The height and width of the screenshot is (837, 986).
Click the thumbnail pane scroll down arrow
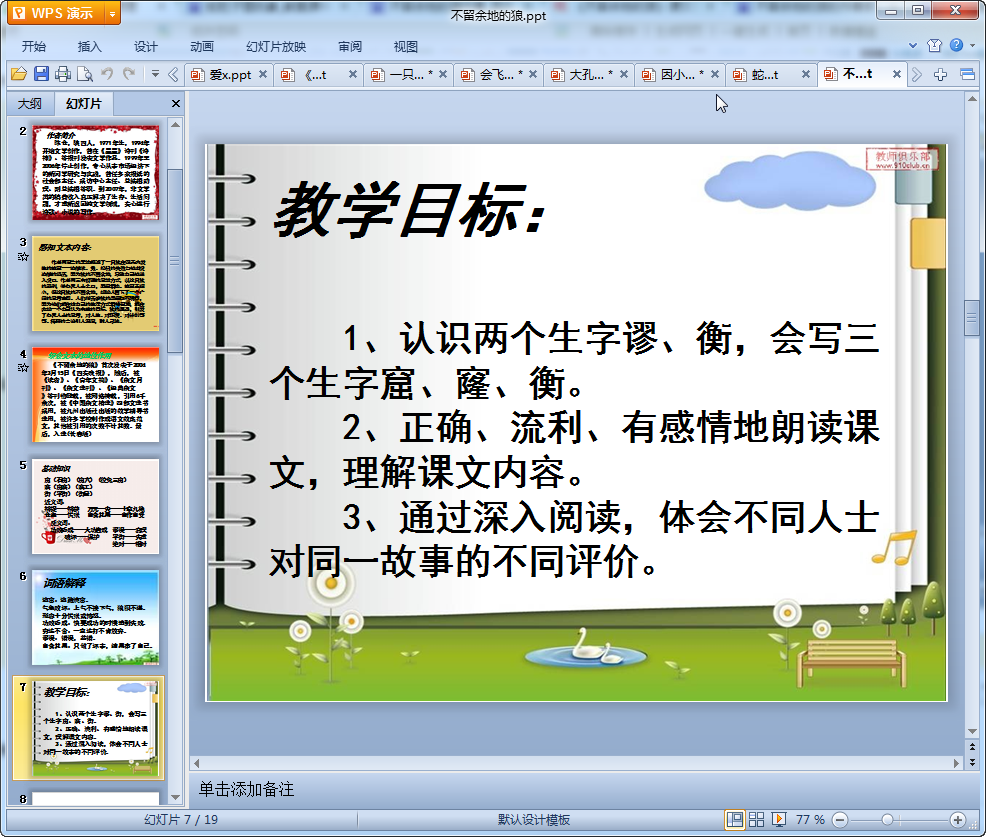[175, 797]
